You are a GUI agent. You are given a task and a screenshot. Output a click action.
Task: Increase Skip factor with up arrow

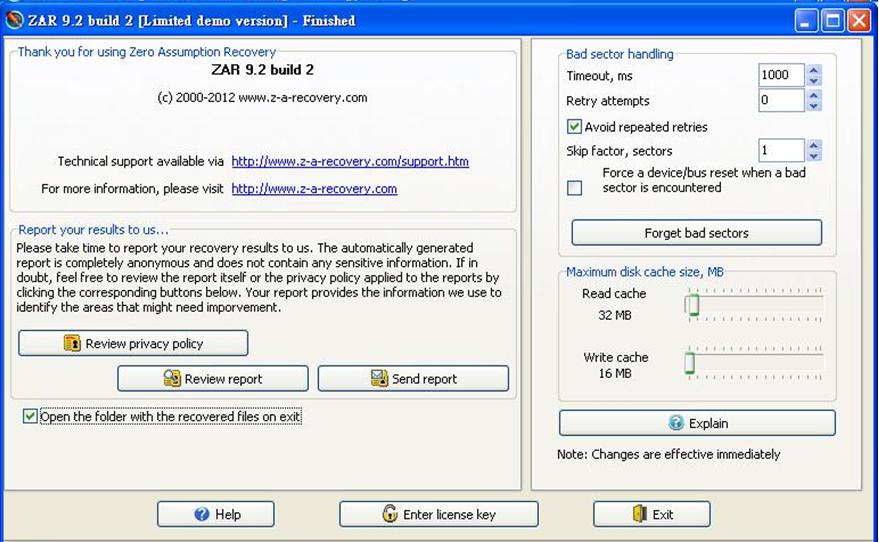(x=814, y=145)
